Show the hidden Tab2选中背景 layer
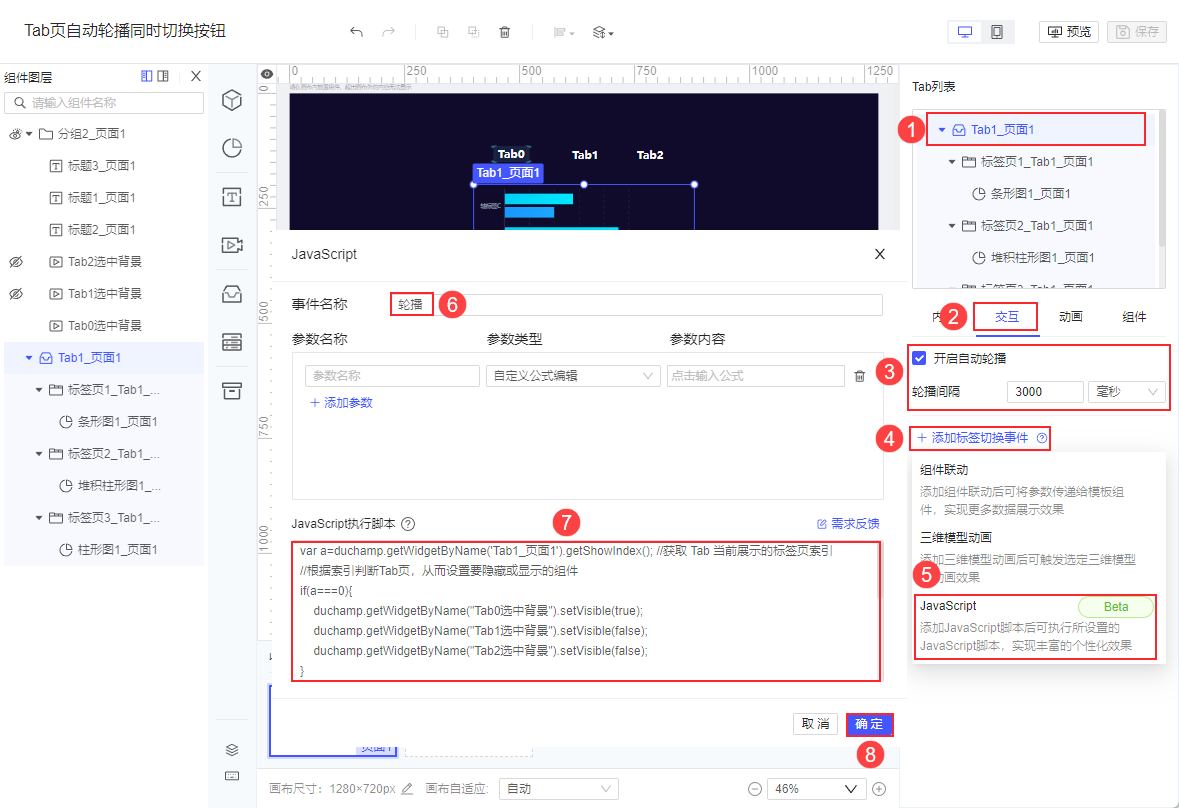The width and height of the screenshot is (1179, 808). pyautogui.click(x=15, y=262)
